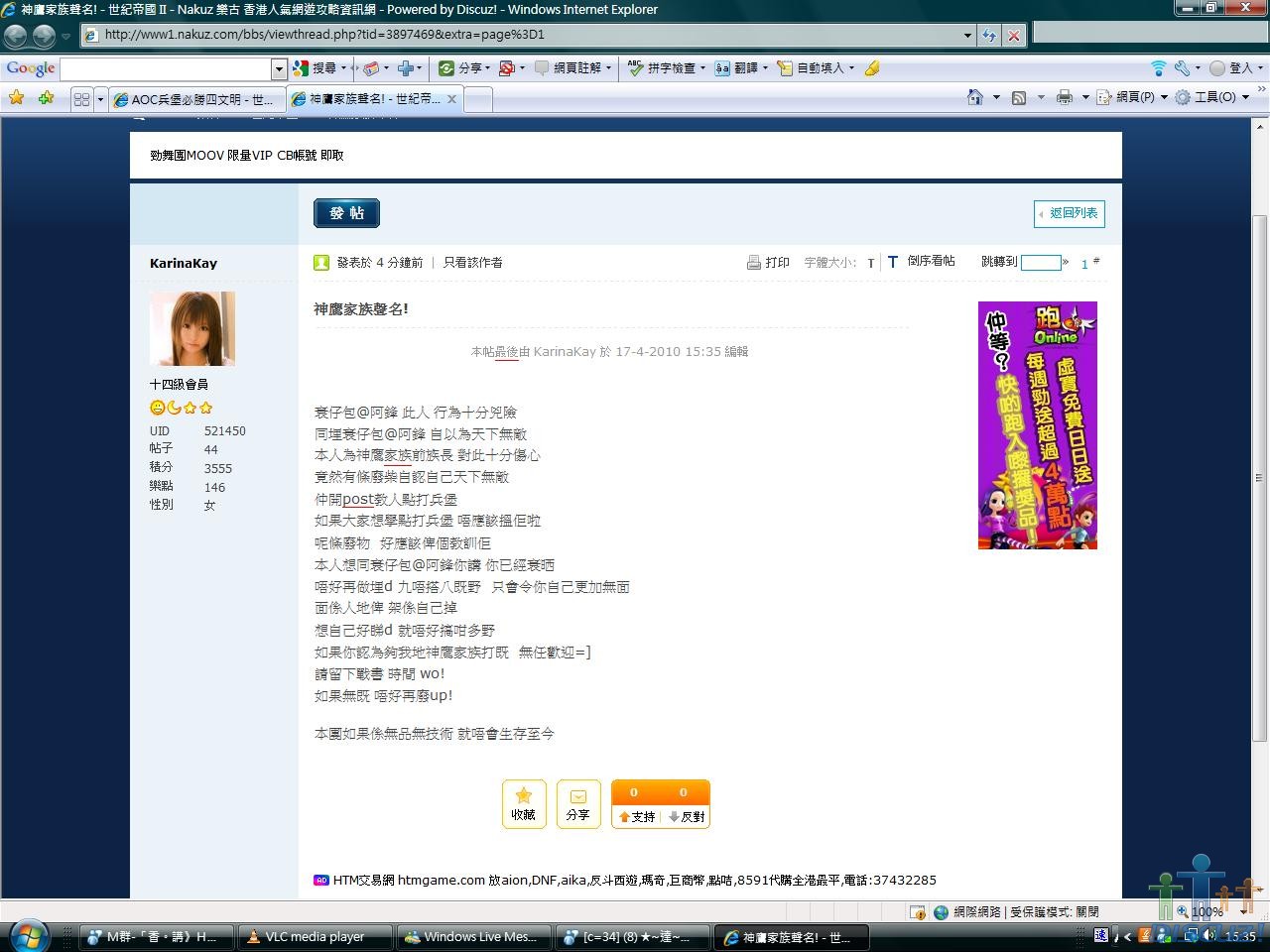This screenshot has height=952, width=1270.
Task: Click the 收藏 star button
Action: 523,803
